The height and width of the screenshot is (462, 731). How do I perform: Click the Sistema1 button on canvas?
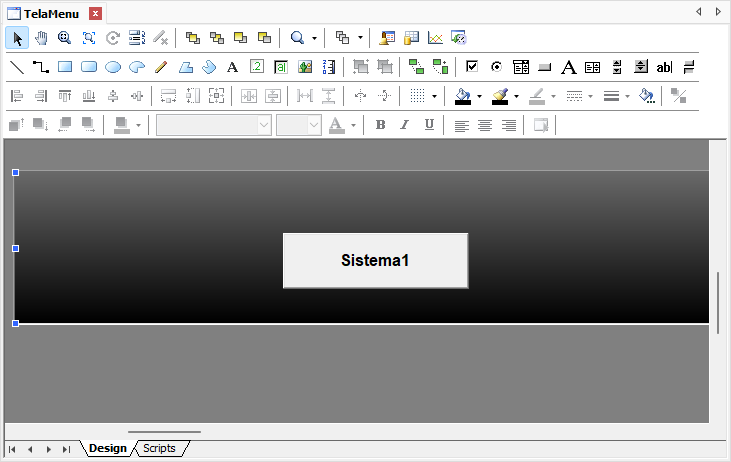(375, 260)
